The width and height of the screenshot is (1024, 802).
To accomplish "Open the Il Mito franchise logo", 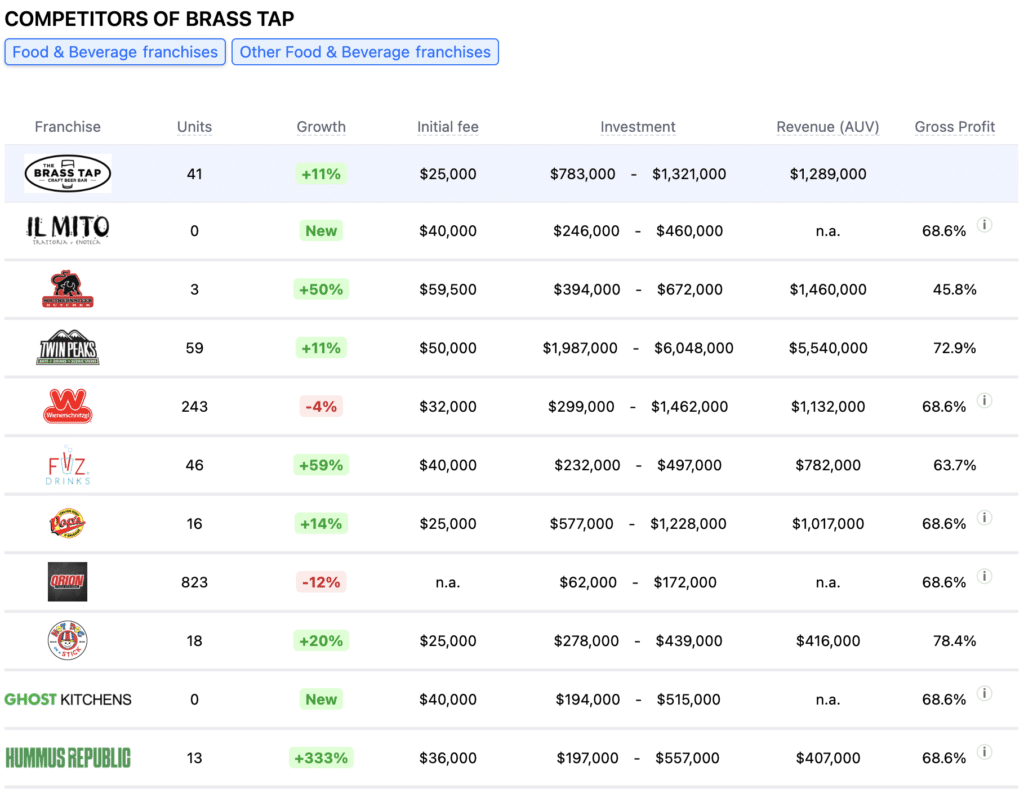I will (x=68, y=231).
